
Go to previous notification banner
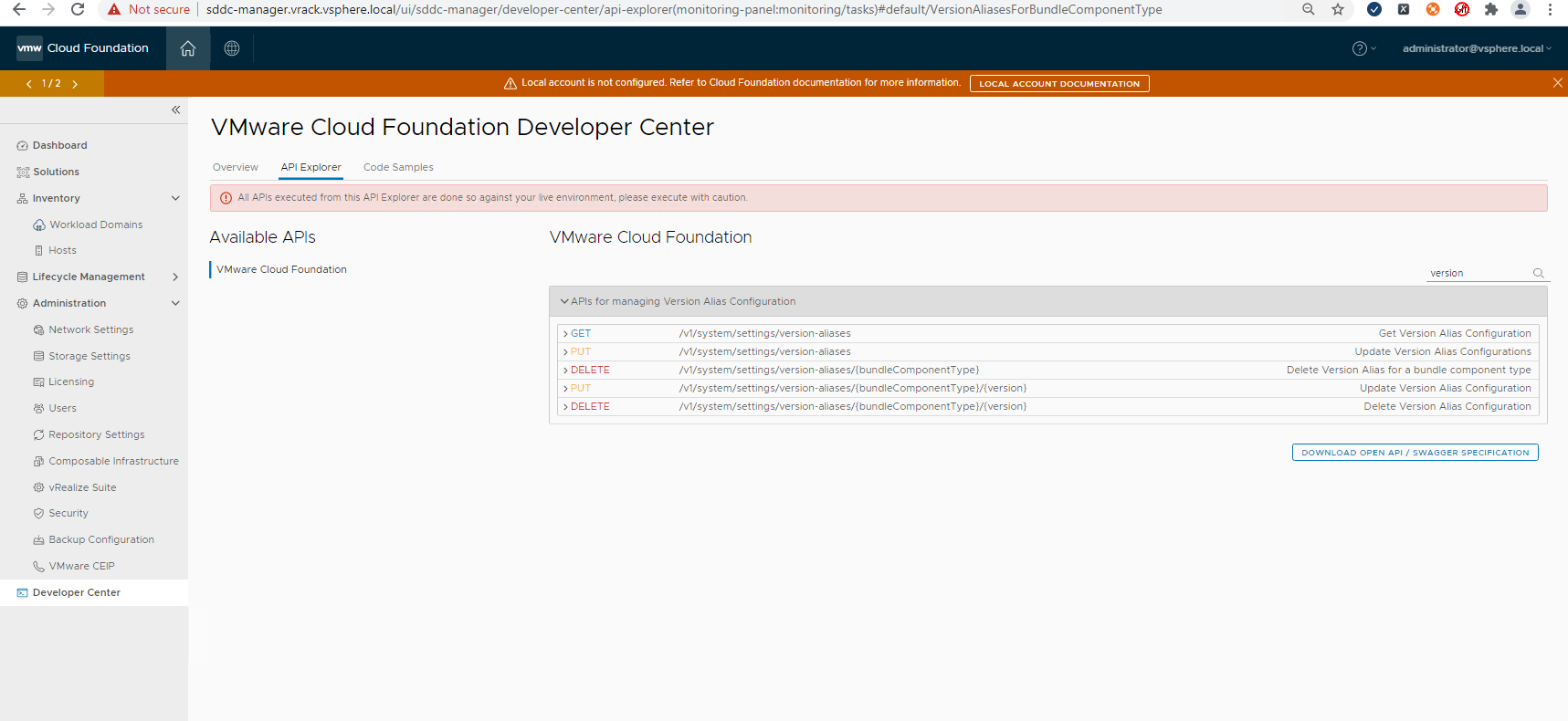[29, 84]
